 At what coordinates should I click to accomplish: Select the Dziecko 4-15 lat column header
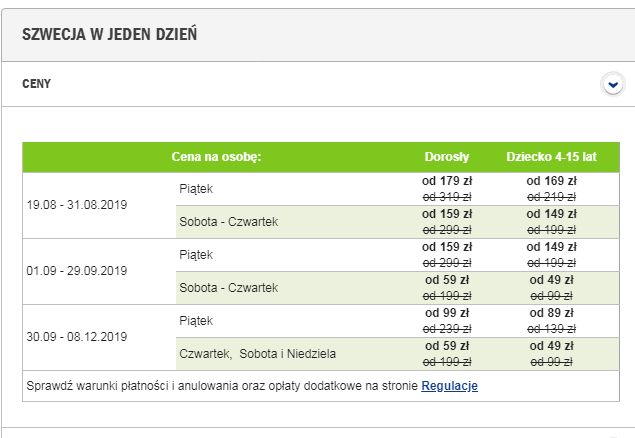[551, 157]
